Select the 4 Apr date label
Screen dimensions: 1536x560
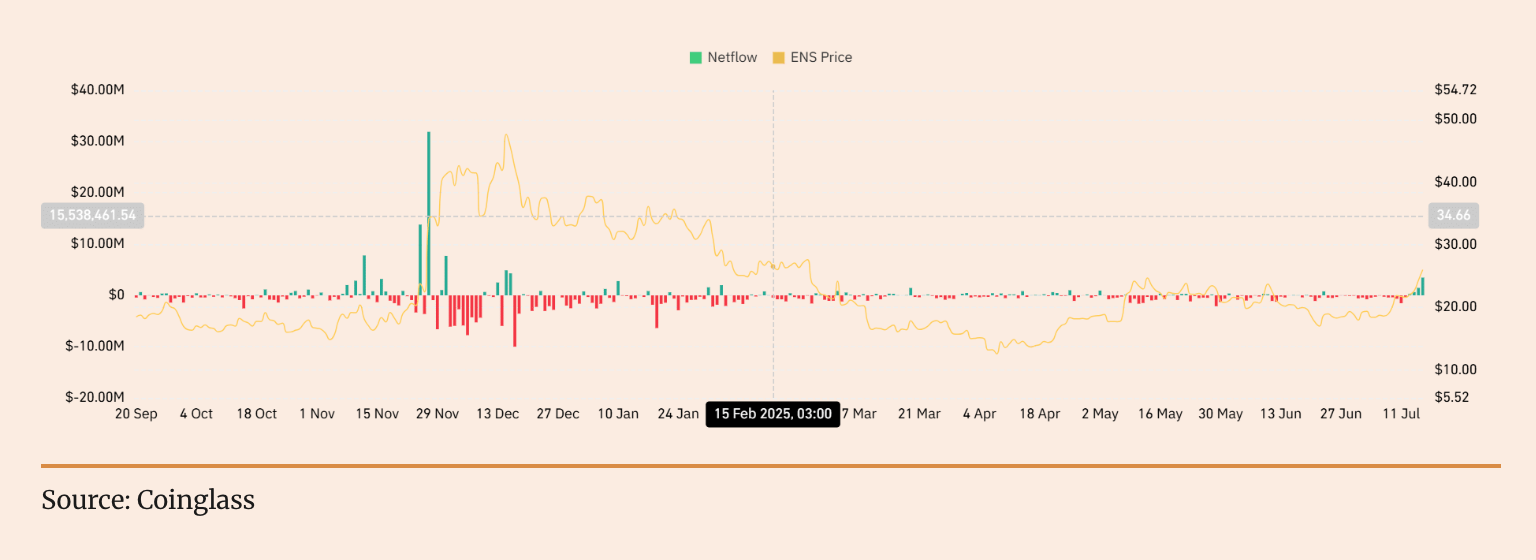pos(980,414)
